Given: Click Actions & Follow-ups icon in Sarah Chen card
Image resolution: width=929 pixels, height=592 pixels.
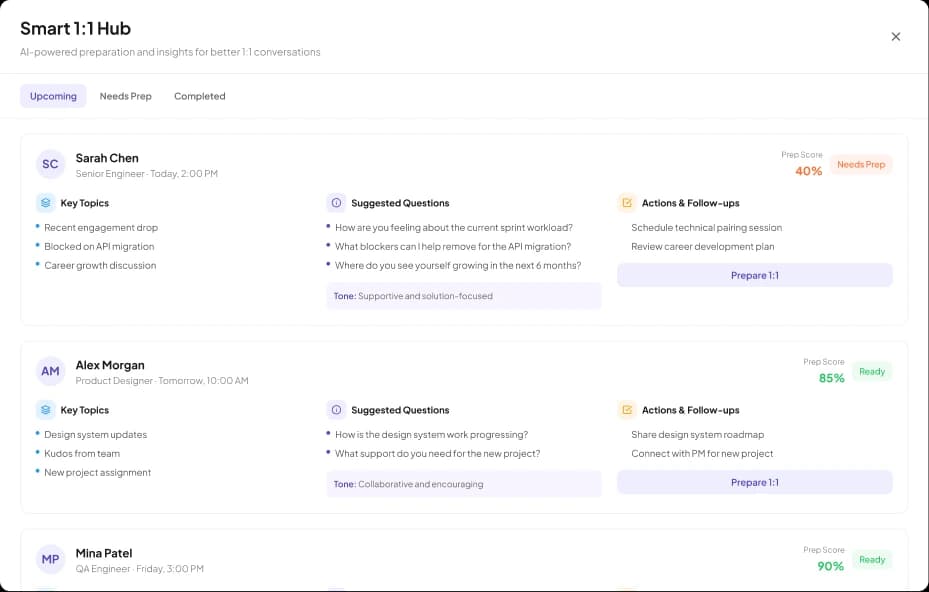Looking at the screenshot, I should pos(627,203).
